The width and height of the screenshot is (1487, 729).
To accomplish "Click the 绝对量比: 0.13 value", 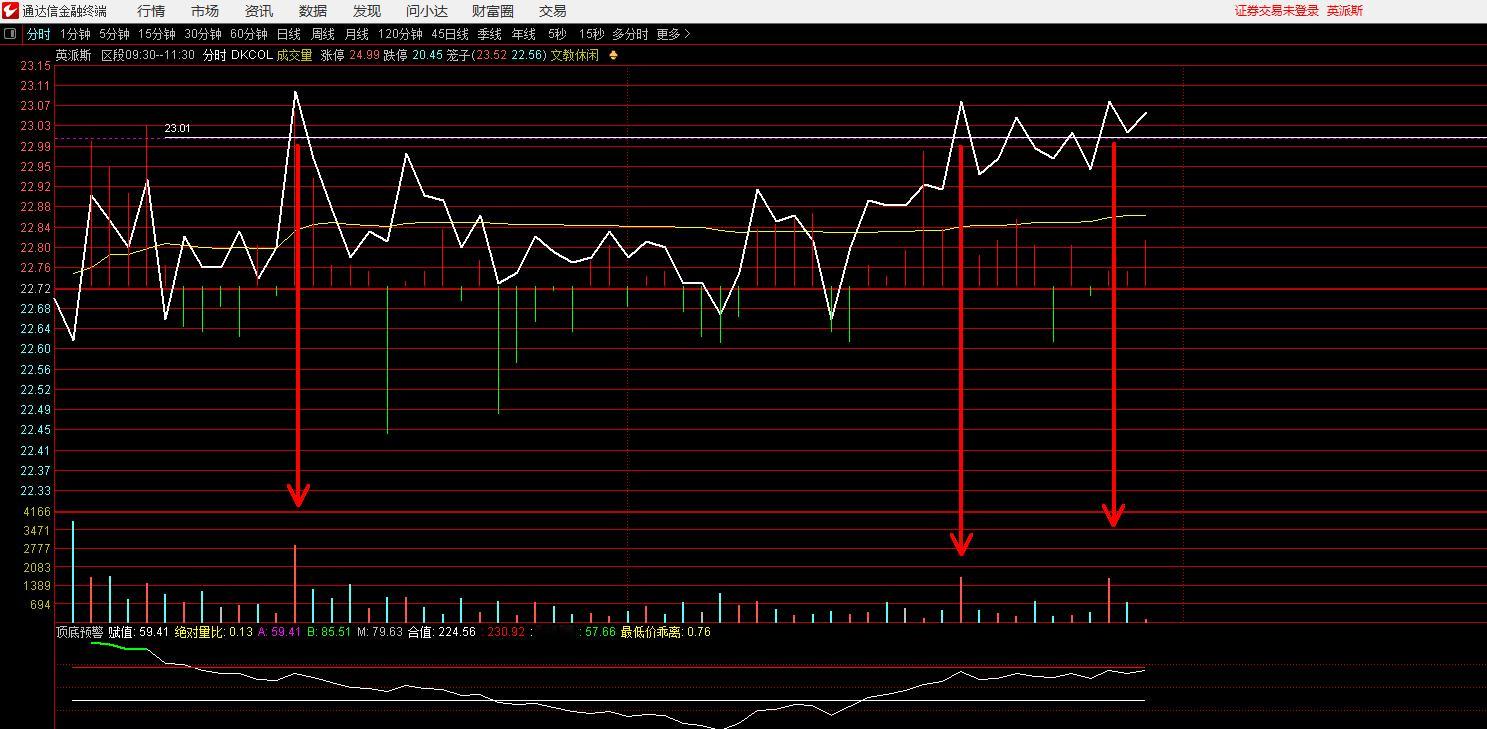I will tap(213, 632).
